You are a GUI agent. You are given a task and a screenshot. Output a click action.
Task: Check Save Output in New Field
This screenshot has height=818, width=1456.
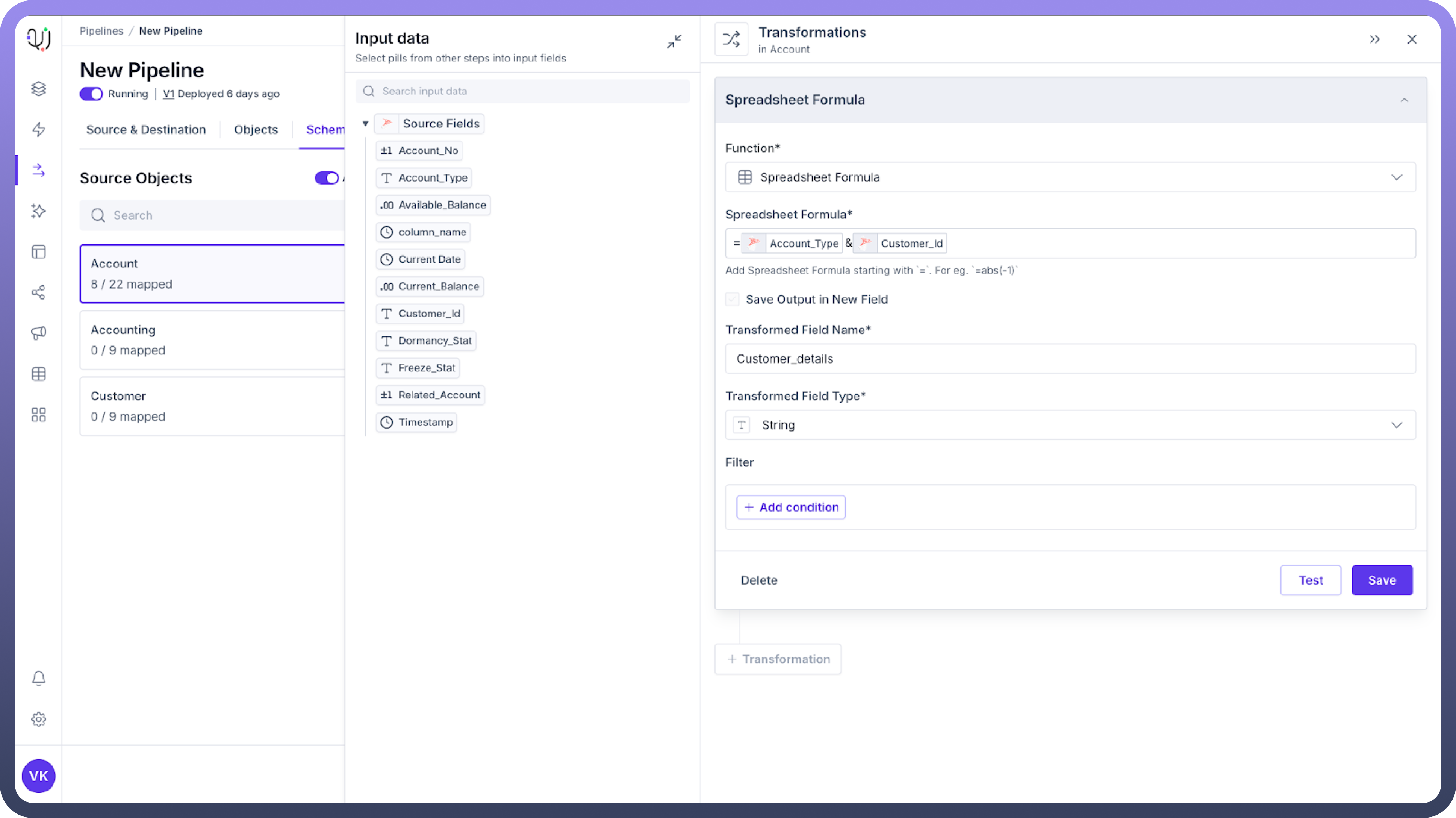pos(733,299)
